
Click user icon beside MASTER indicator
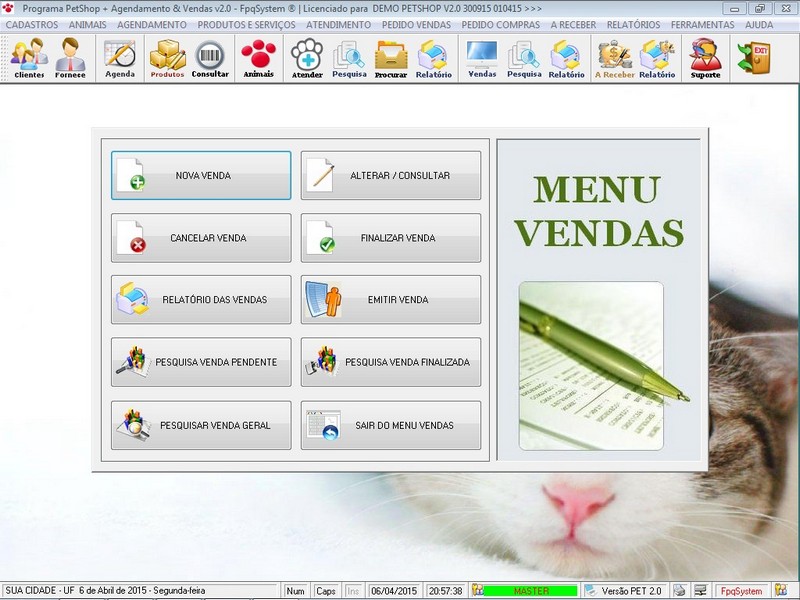pyautogui.click(x=477, y=590)
